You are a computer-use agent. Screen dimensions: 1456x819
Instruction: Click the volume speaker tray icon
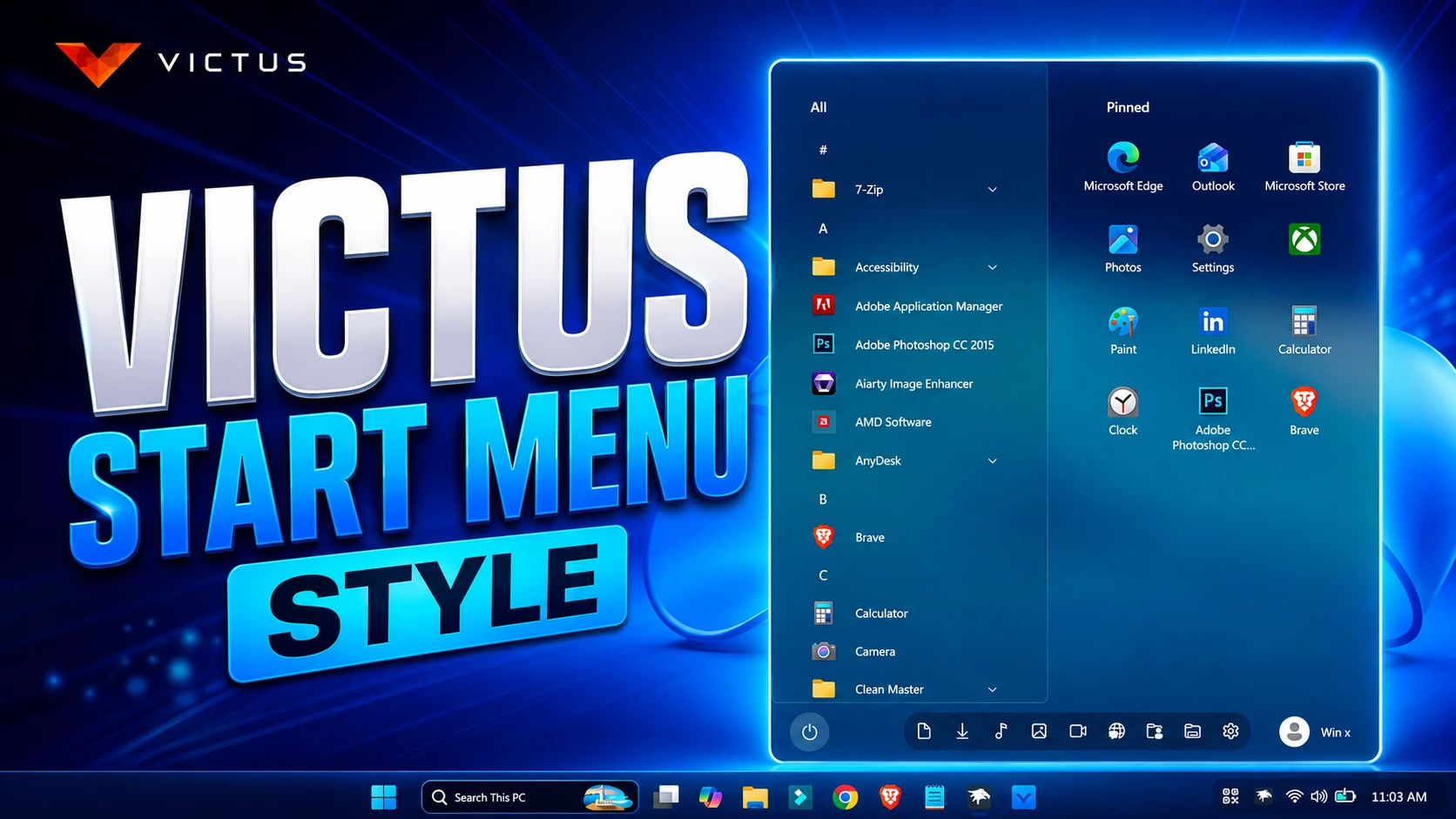click(x=1318, y=796)
